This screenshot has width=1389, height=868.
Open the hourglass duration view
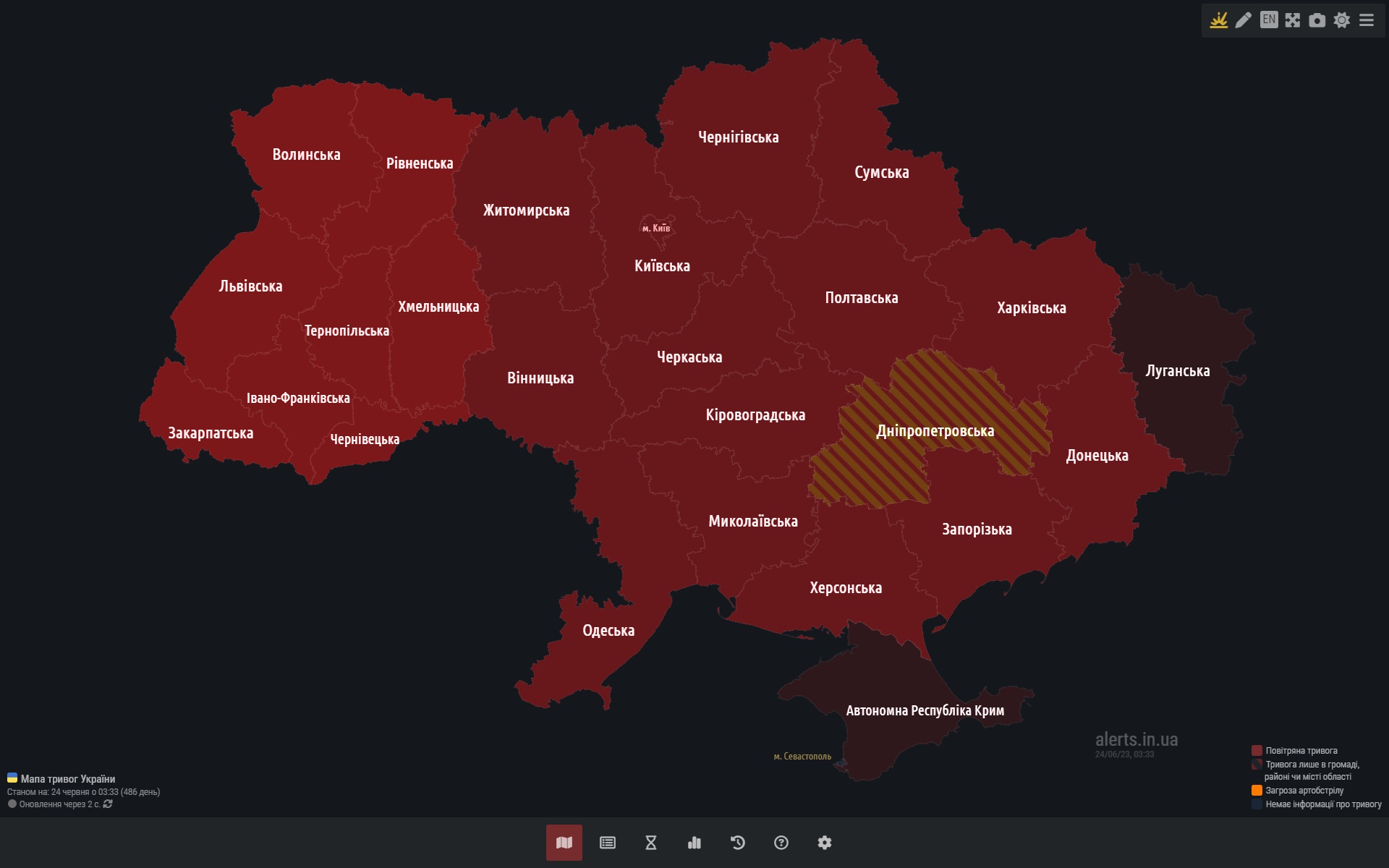click(x=651, y=843)
